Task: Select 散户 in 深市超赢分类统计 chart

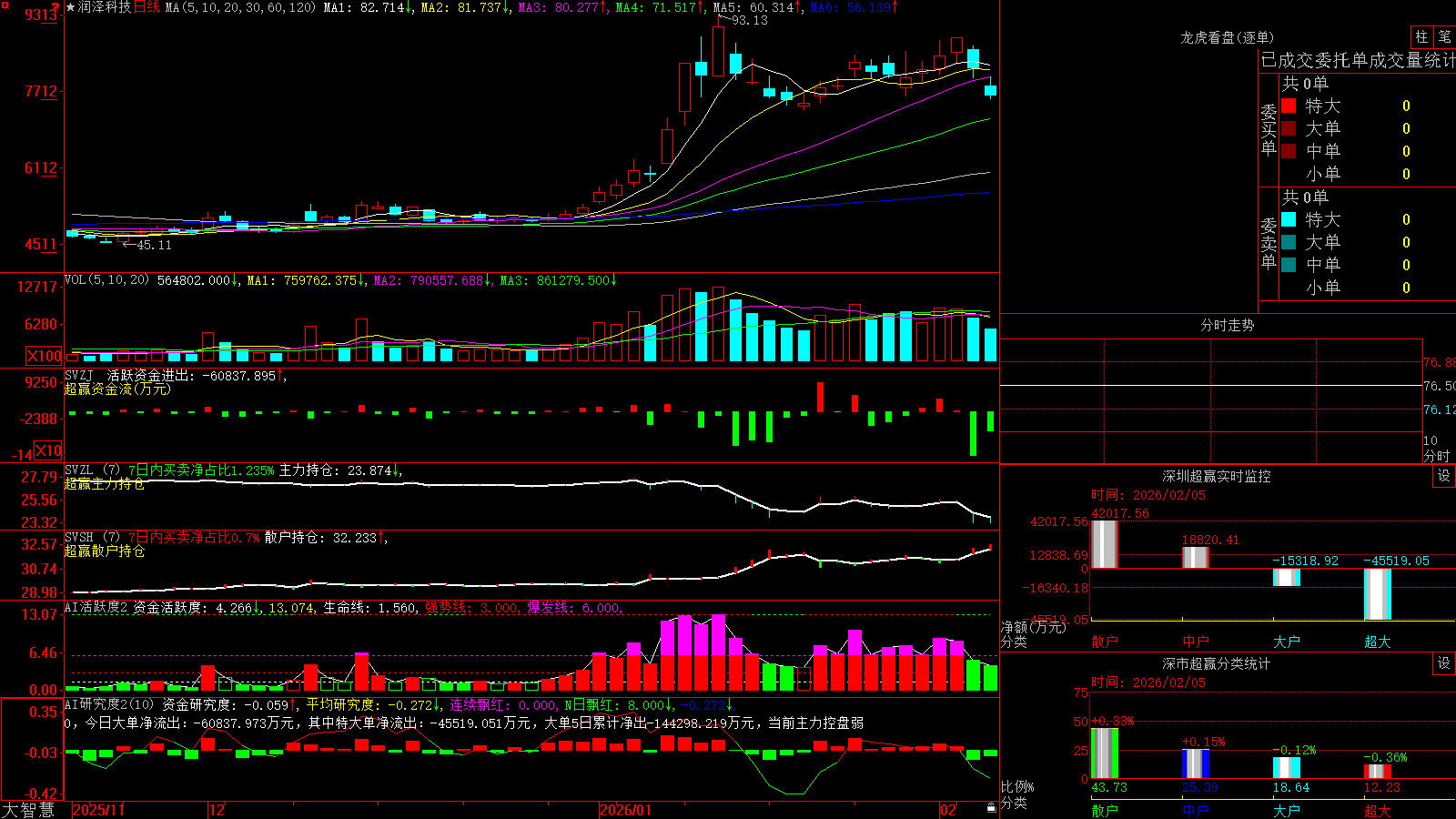Action: tap(1105, 810)
